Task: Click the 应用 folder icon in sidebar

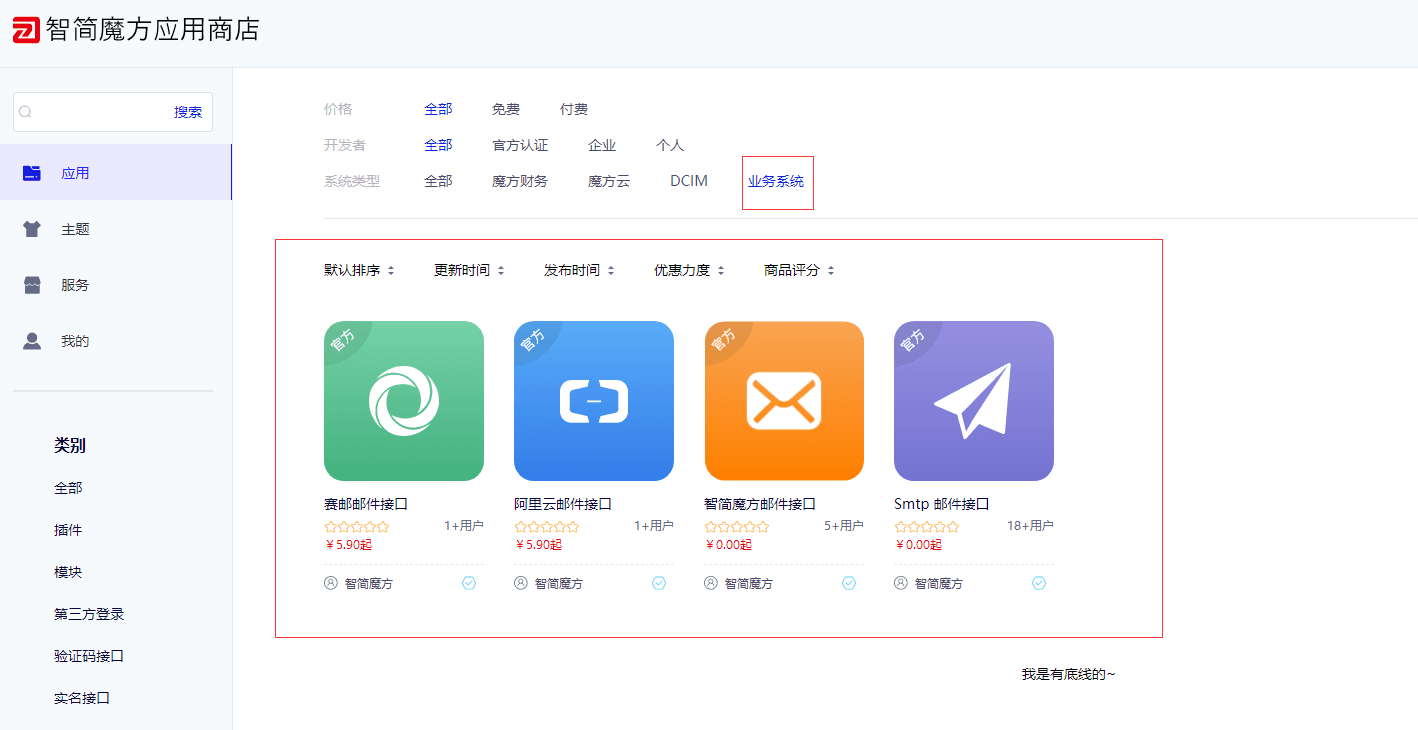Action: [x=32, y=173]
